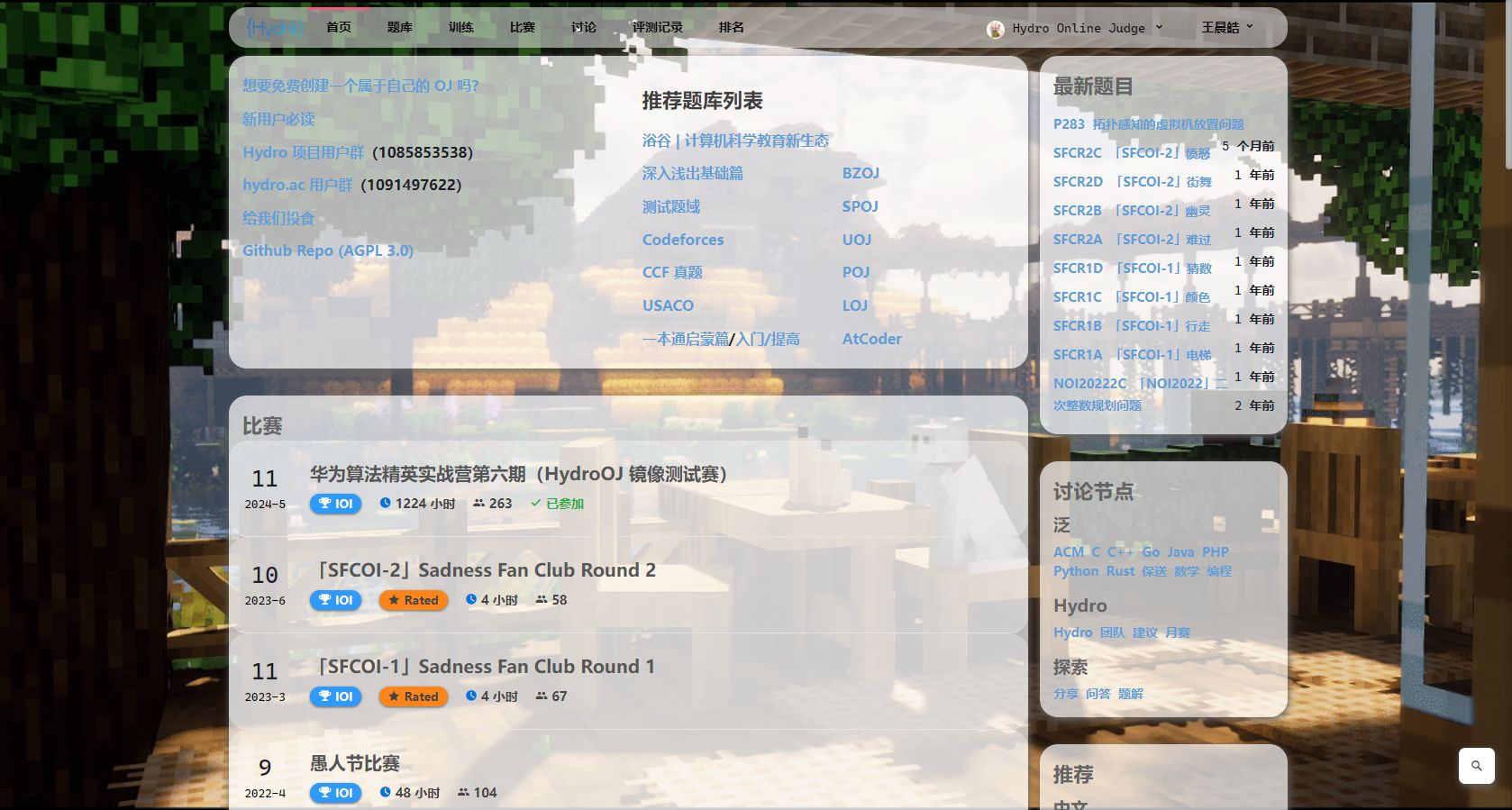Open contest 华为算法精英实战营第六期
The height and width of the screenshot is (810, 1512).
pos(518,474)
